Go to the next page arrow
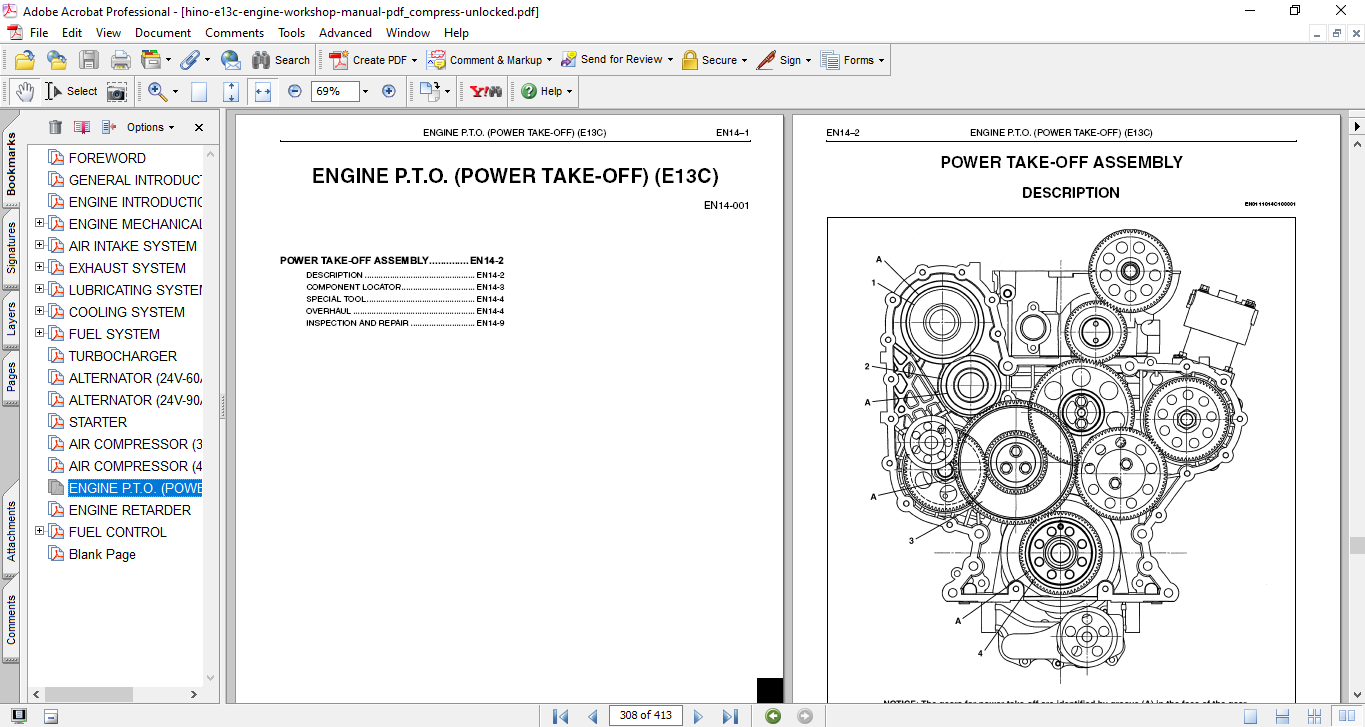Image resolution: width=1365 pixels, height=727 pixels. coord(698,716)
